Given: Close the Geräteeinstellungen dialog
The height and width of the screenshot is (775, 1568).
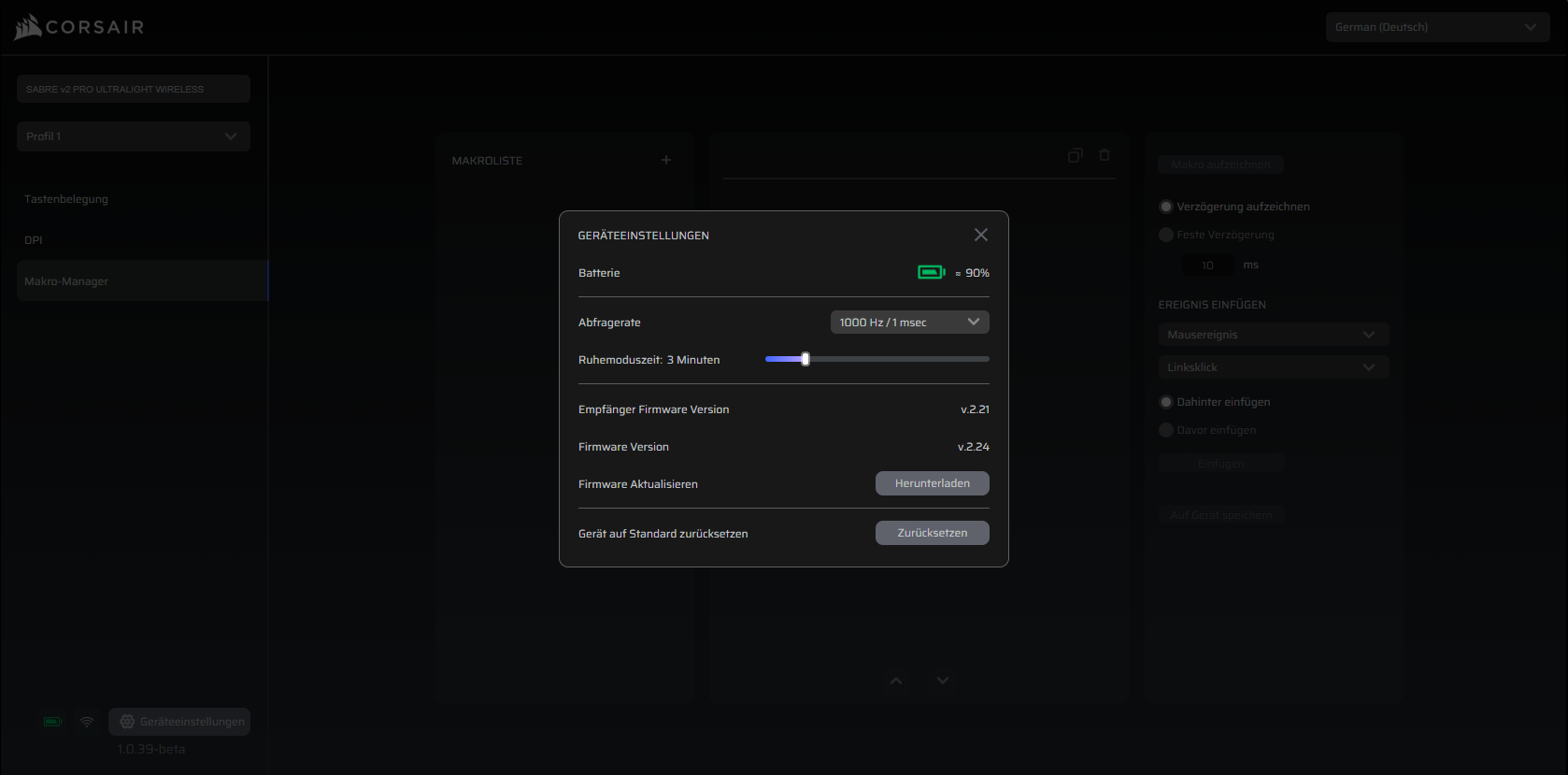Looking at the screenshot, I should coord(980,235).
